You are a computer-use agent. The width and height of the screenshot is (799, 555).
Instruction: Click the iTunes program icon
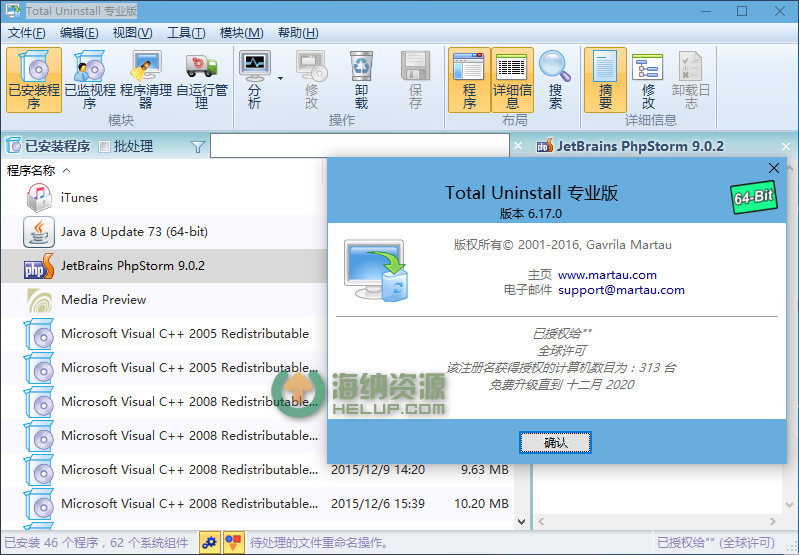39,198
